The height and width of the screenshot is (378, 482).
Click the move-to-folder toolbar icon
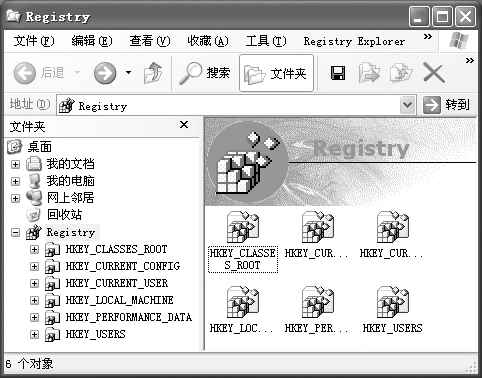pos(369,73)
